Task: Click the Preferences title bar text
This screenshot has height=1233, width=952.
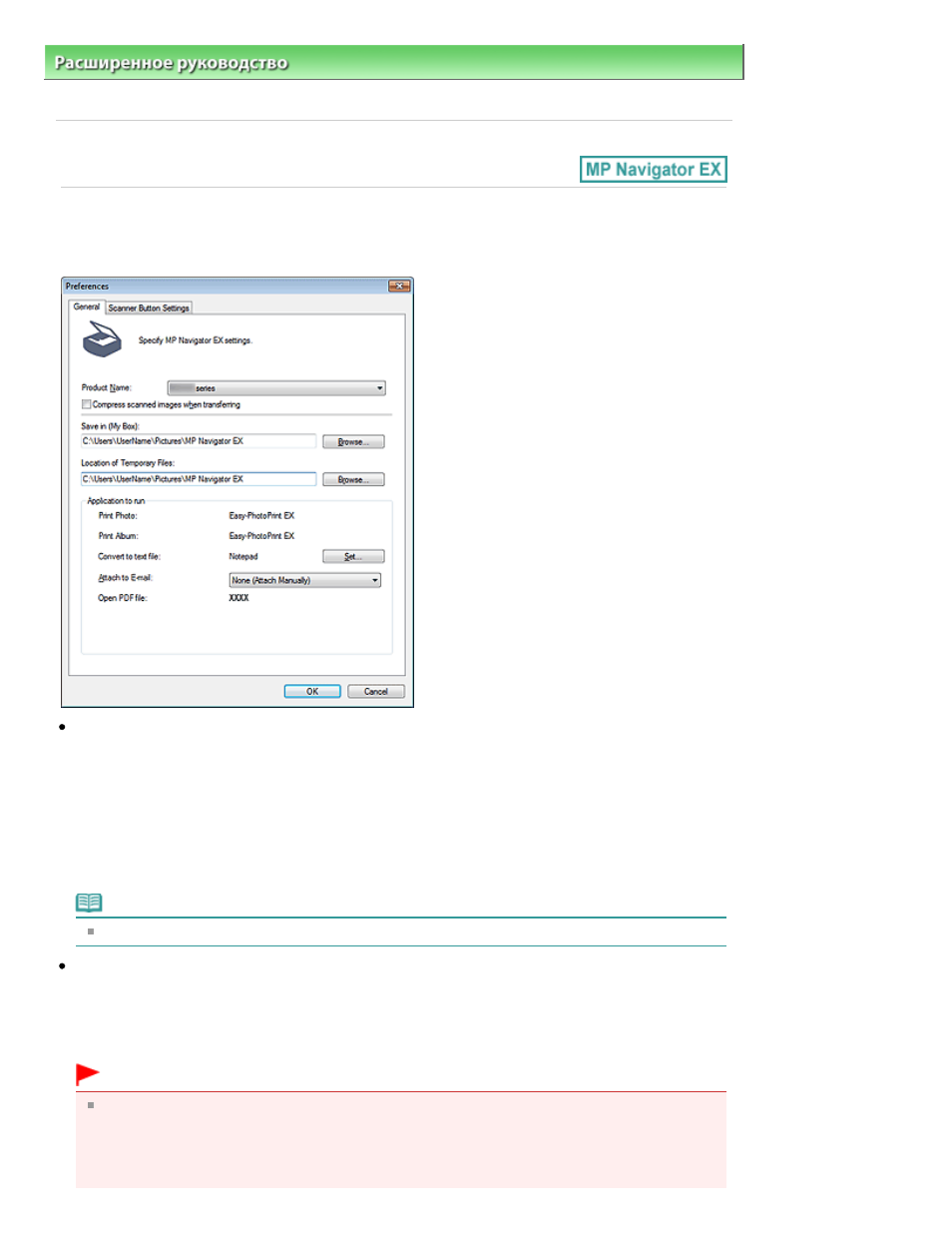Action: click(87, 287)
